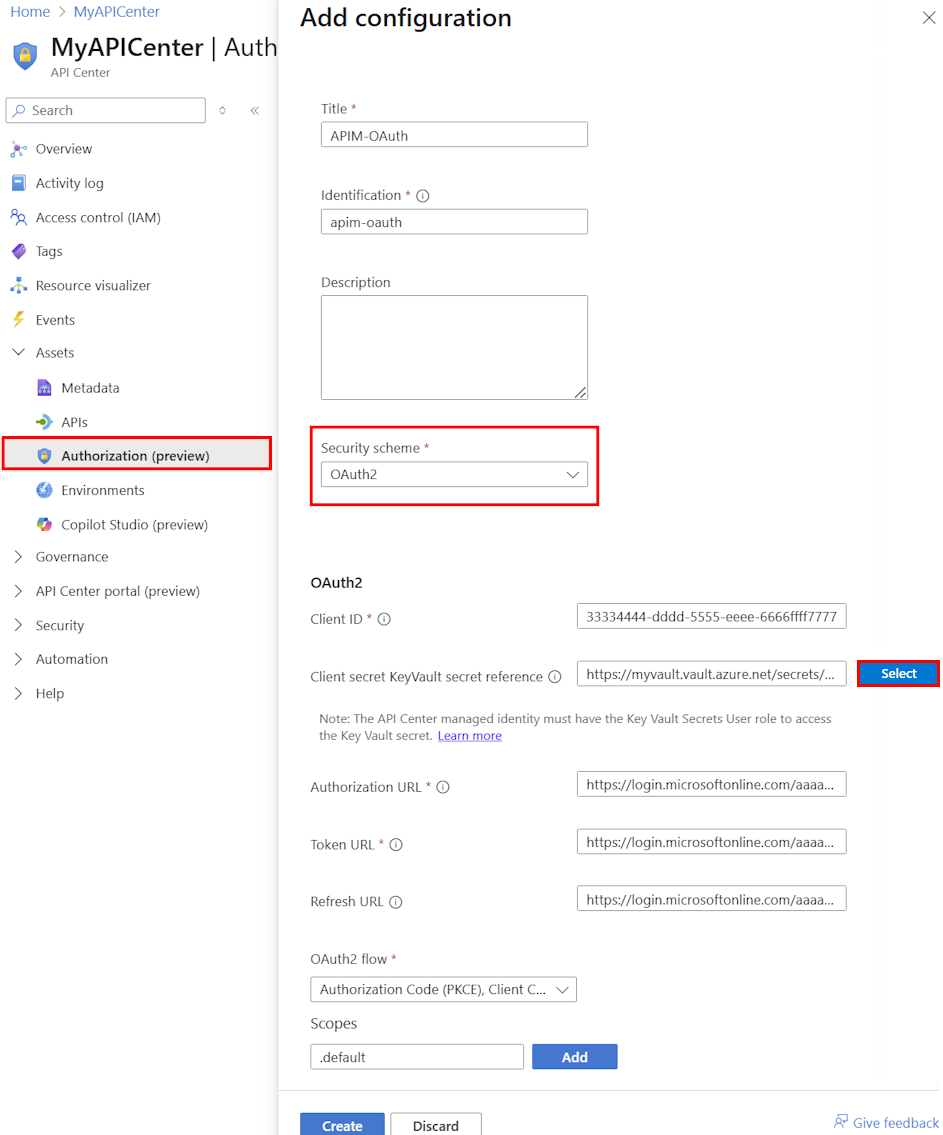Expand the Automation section
Viewport: 943px width, 1135px height.
click(19, 659)
